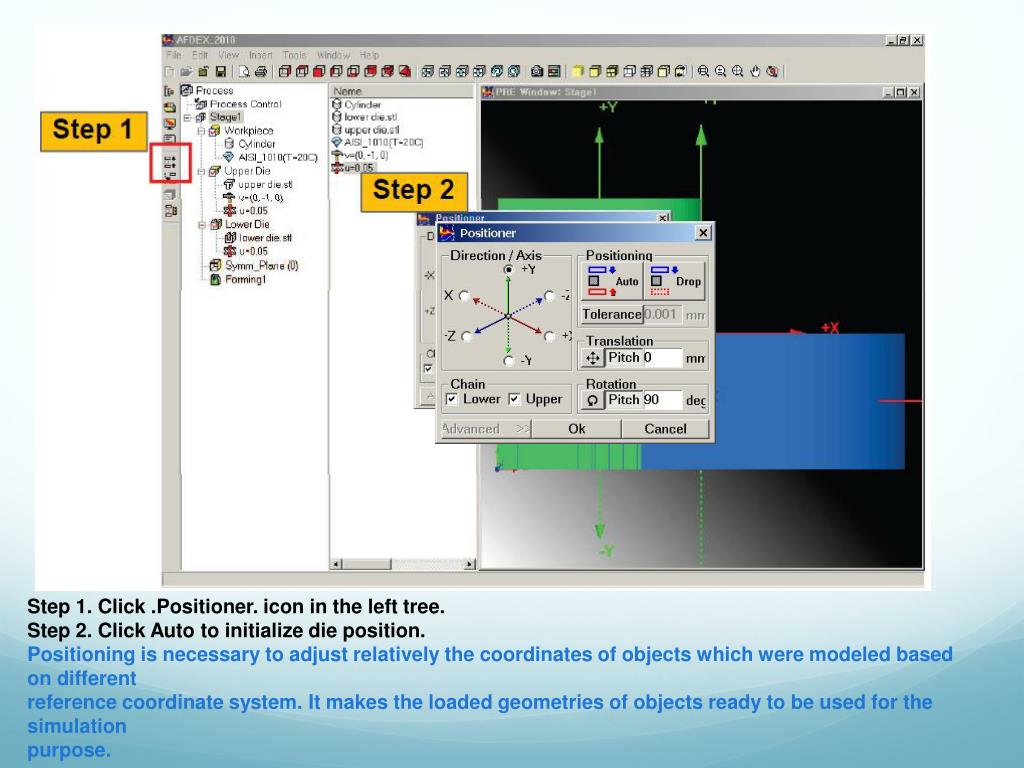Screen dimensions: 1024x768
Task: Expand the Advanced >> options
Action: click(x=486, y=429)
